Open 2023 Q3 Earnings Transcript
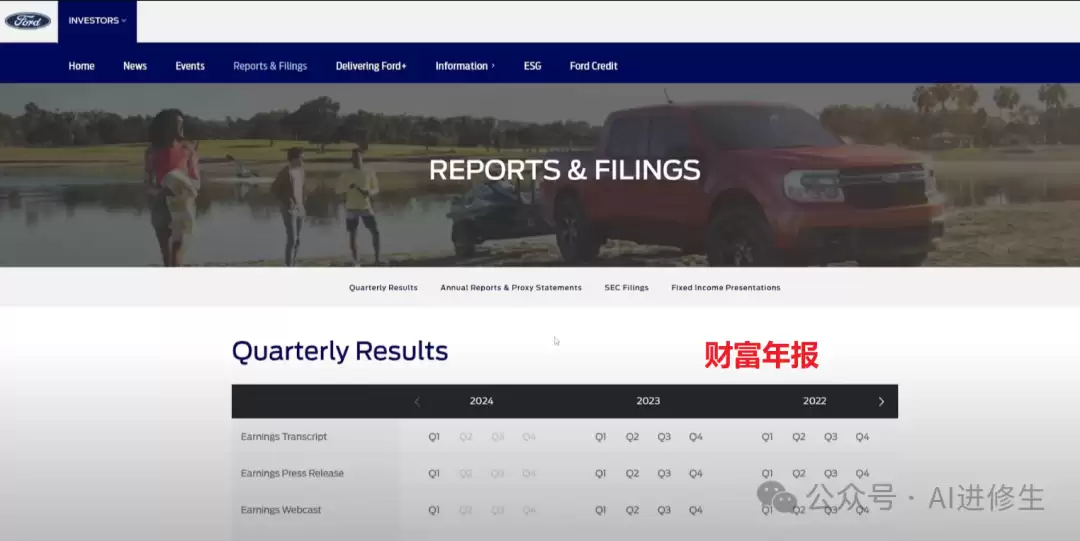Viewport: 1080px width, 541px height. click(x=664, y=437)
